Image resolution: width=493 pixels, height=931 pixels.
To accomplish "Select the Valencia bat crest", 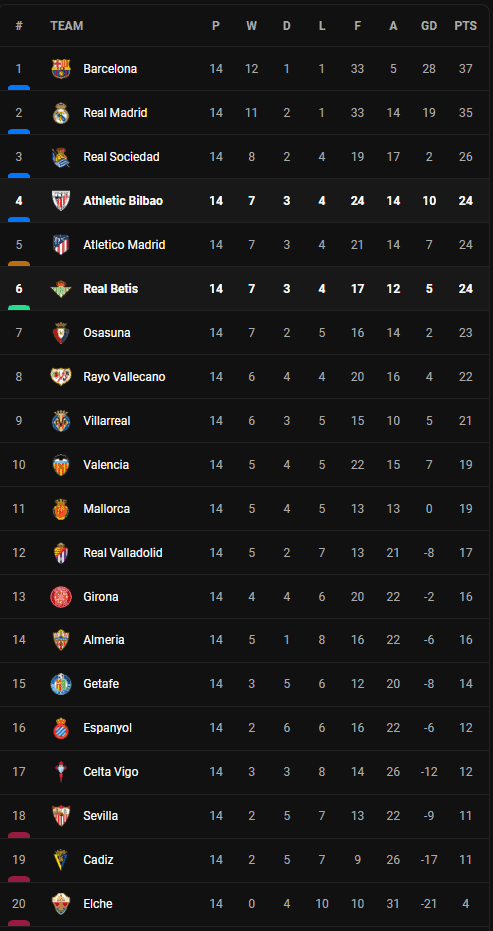I will 61,464.
